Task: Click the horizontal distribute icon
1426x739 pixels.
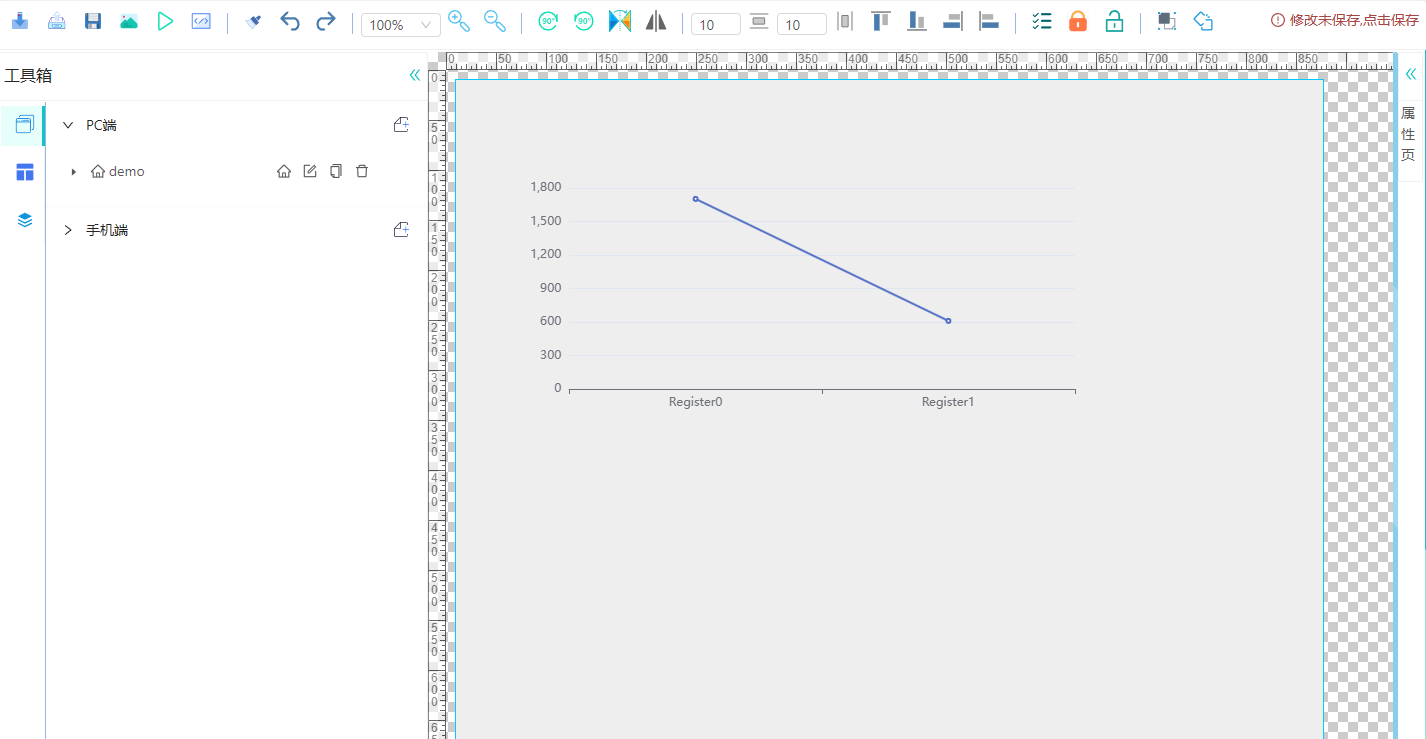Action: pyautogui.click(x=845, y=21)
